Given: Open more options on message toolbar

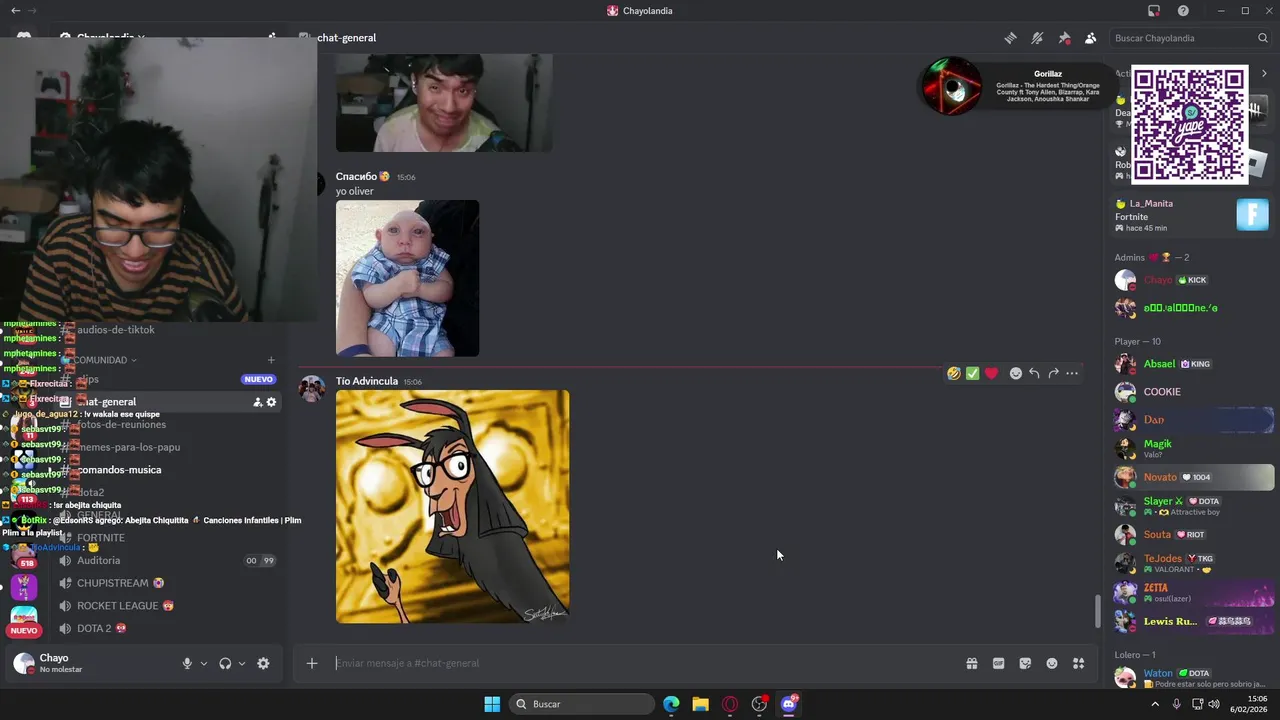Looking at the screenshot, I should coord(1072,373).
